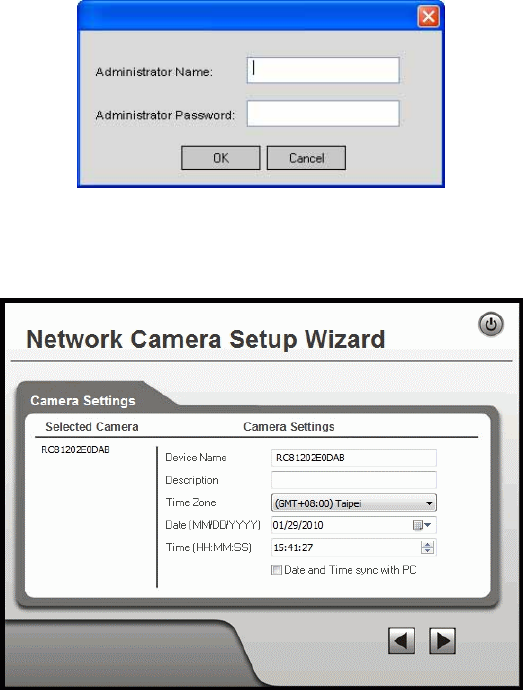
Task: Advance with the right arrow button
Action: point(442,640)
